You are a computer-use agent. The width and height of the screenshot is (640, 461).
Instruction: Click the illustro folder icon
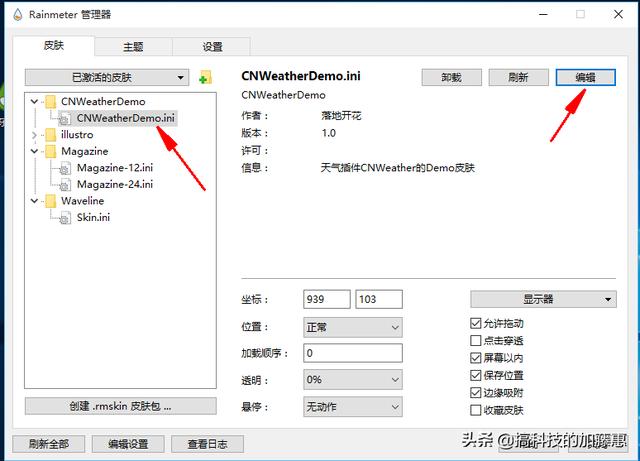pyautogui.click(x=51, y=134)
